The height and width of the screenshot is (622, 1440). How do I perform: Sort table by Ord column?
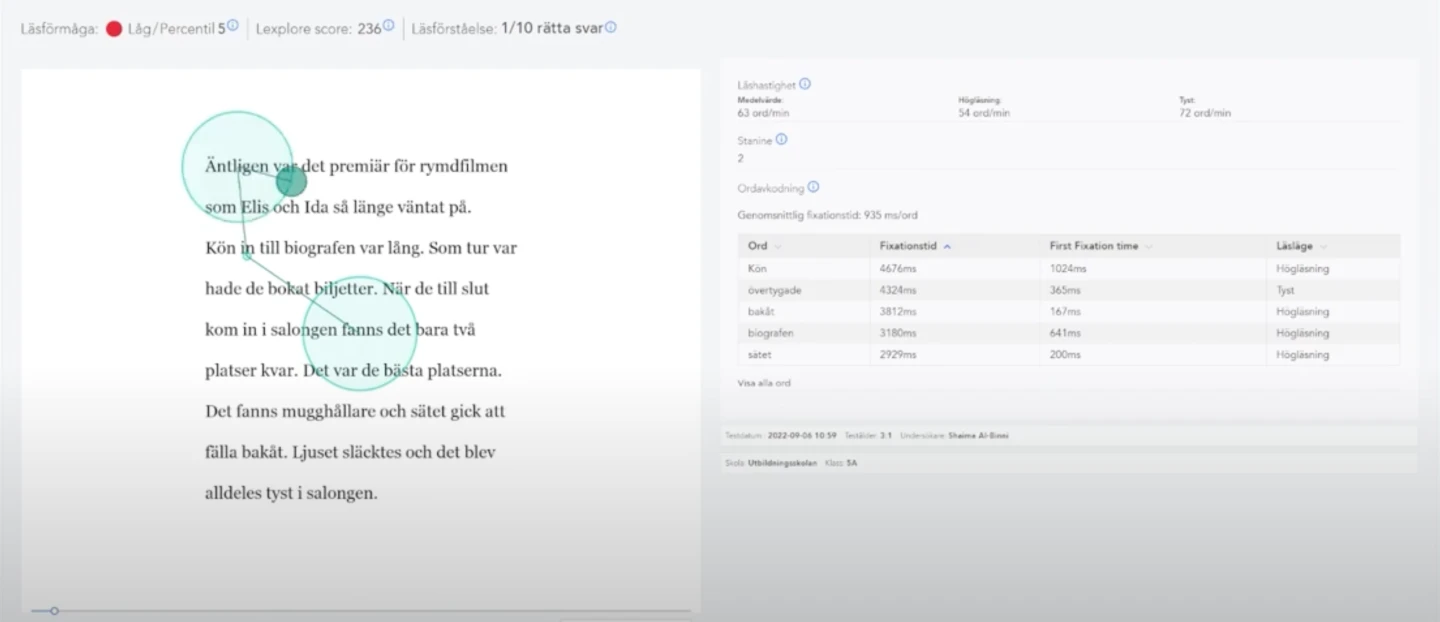pos(764,246)
